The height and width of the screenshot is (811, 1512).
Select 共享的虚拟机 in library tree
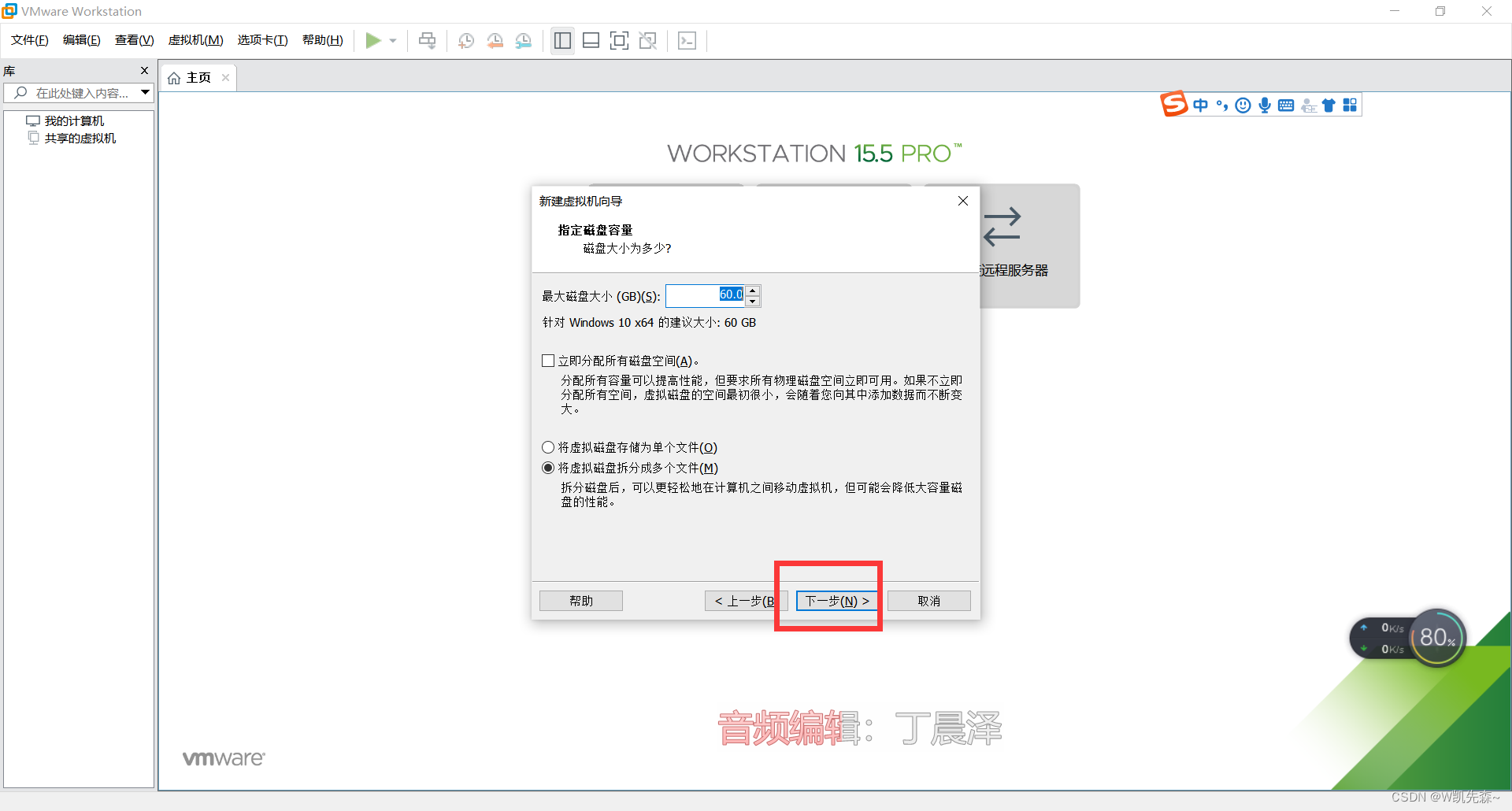click(80, 138)
